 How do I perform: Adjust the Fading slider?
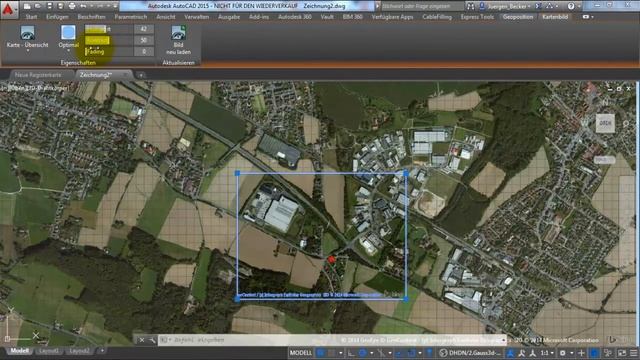point(109,52)
